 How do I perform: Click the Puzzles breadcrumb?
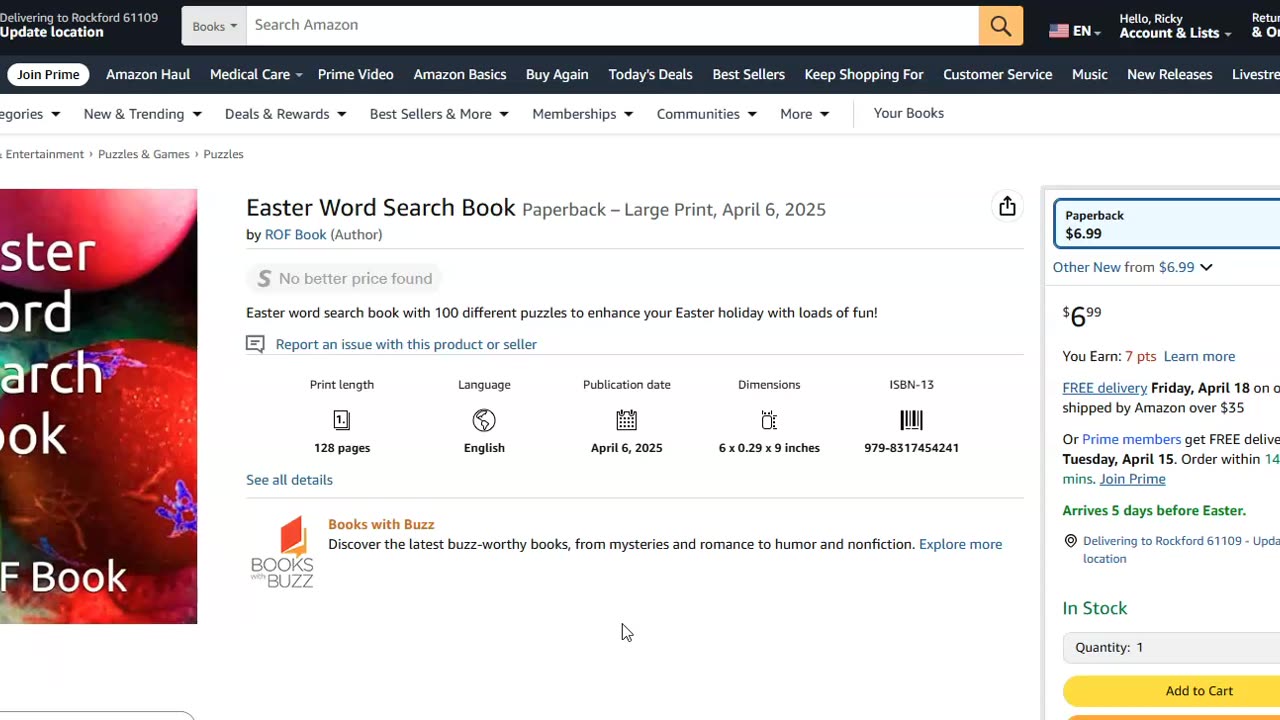tap(223, 154)
